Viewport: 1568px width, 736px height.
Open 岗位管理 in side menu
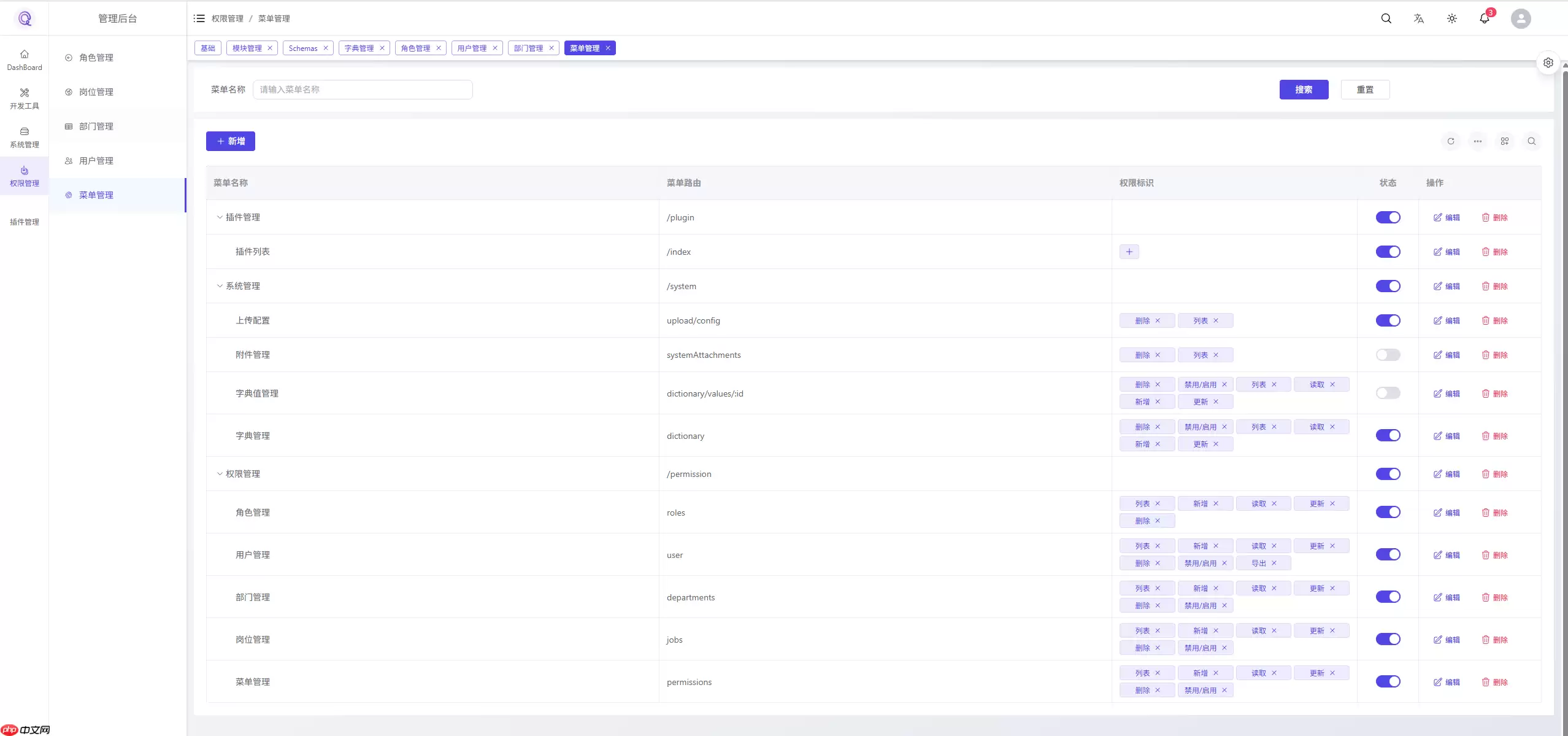coord(117,92)
